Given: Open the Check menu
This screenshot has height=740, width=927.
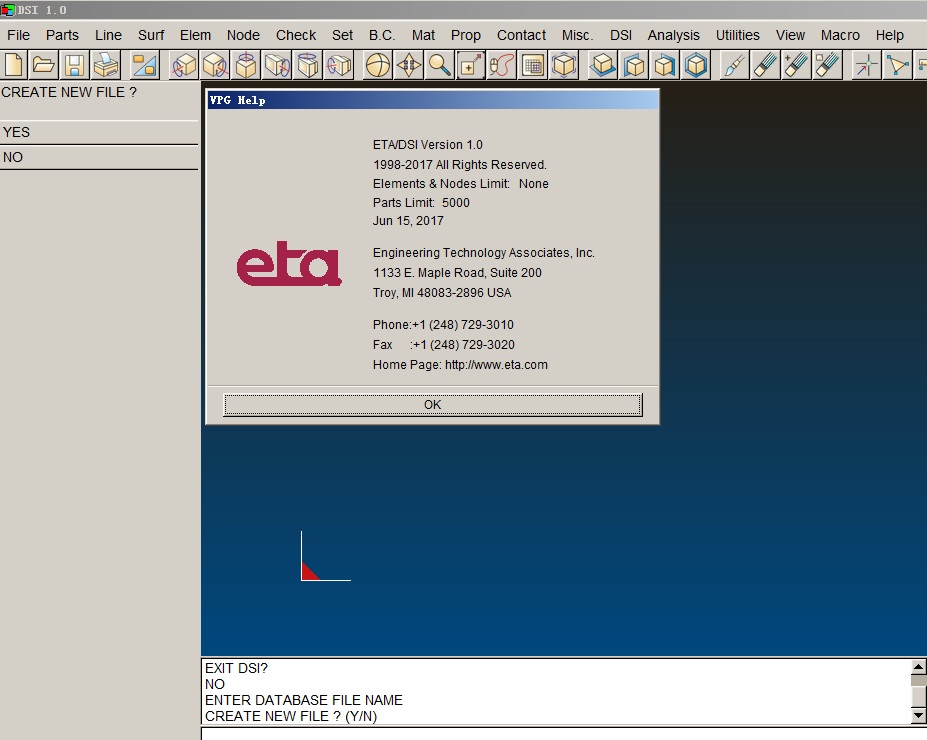Looking at the screenshot, I should 296,35.
